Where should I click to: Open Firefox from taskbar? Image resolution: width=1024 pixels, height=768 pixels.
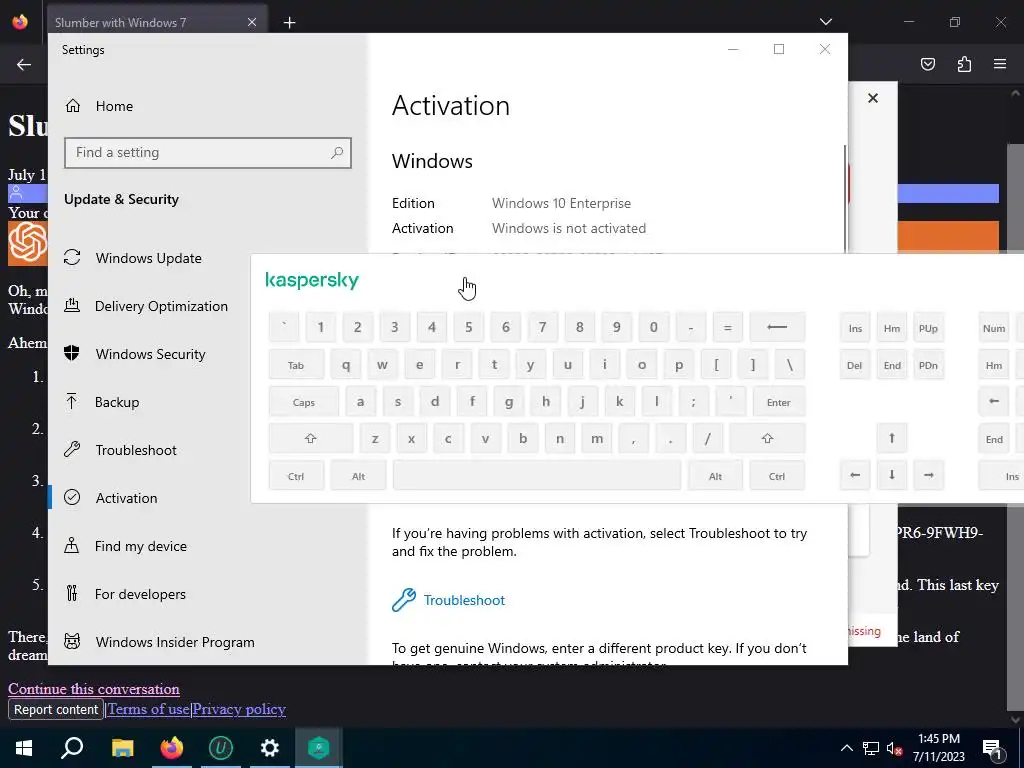point(171,748)
